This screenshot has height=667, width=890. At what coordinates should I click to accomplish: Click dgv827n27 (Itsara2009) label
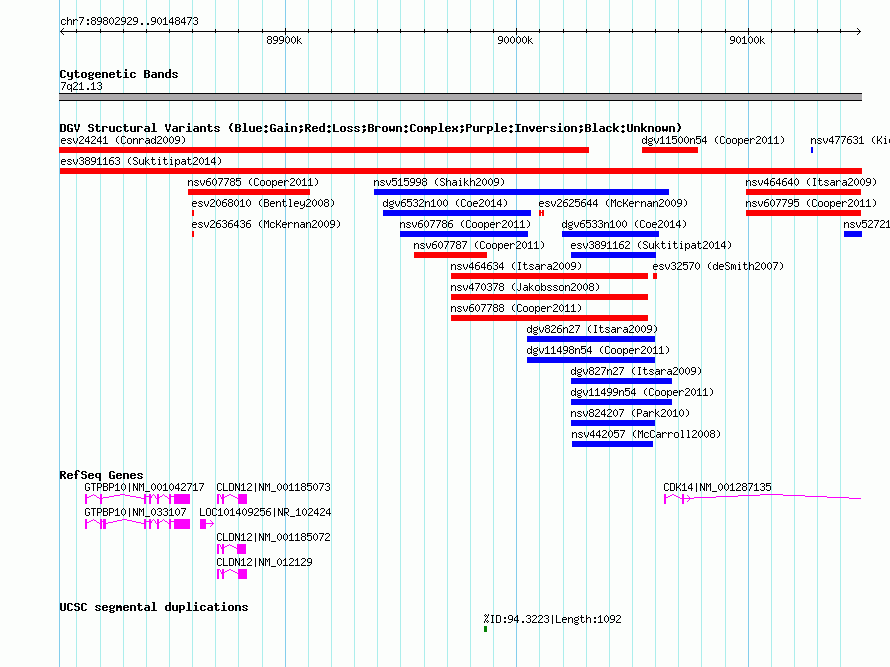[x=636, y=371]
